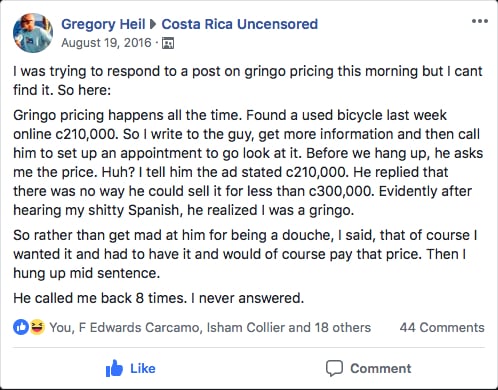Click Isham Collier's name in reactions
The width and height of the screenshot is (498, 390).
(x=246, y=327)
